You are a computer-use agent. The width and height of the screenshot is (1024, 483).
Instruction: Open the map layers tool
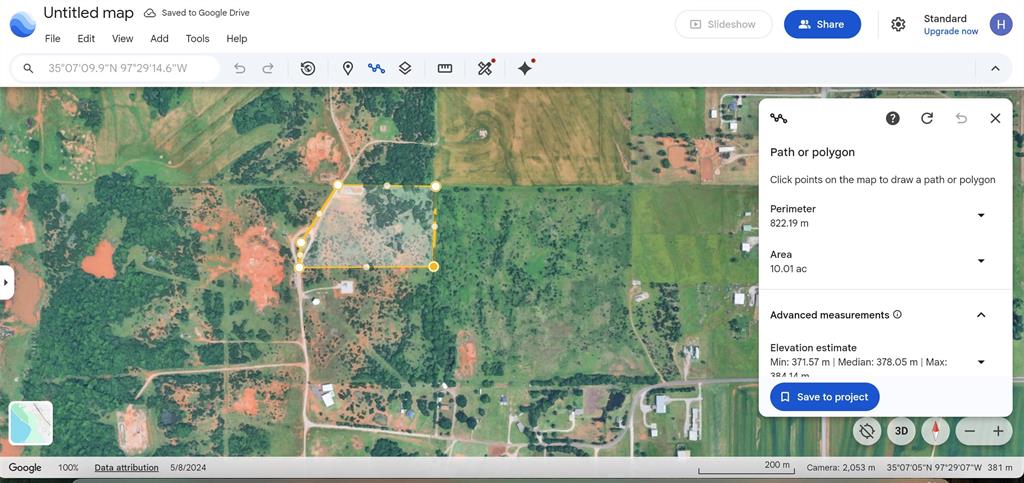(405, 68)
